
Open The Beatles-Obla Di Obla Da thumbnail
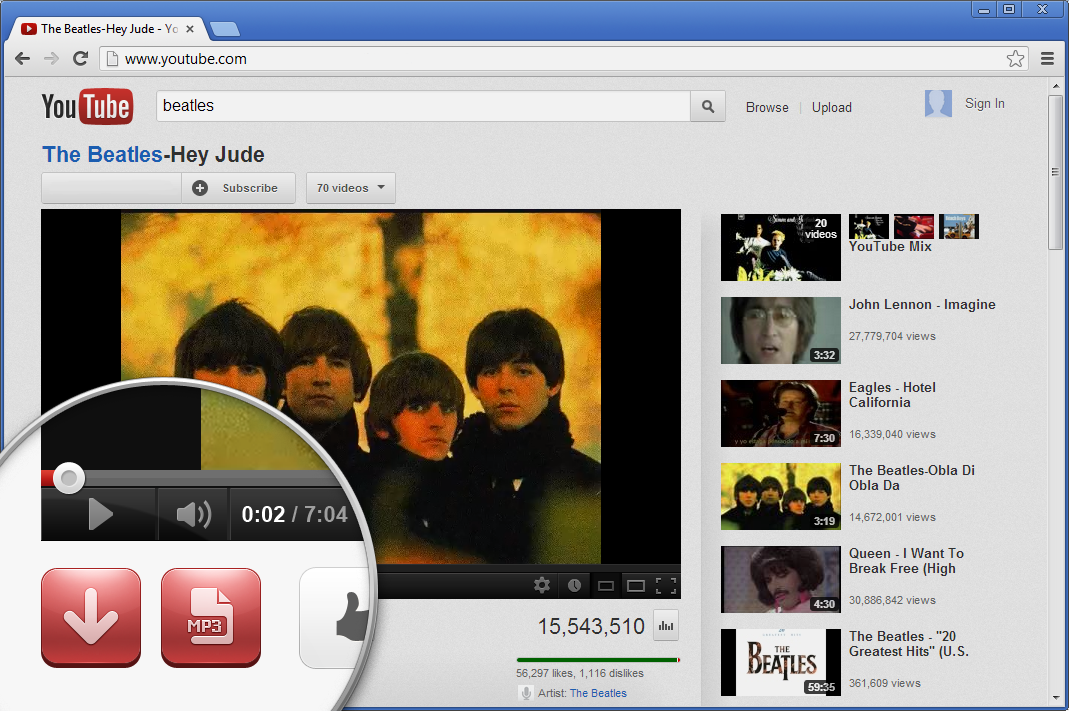click(781, 497)
